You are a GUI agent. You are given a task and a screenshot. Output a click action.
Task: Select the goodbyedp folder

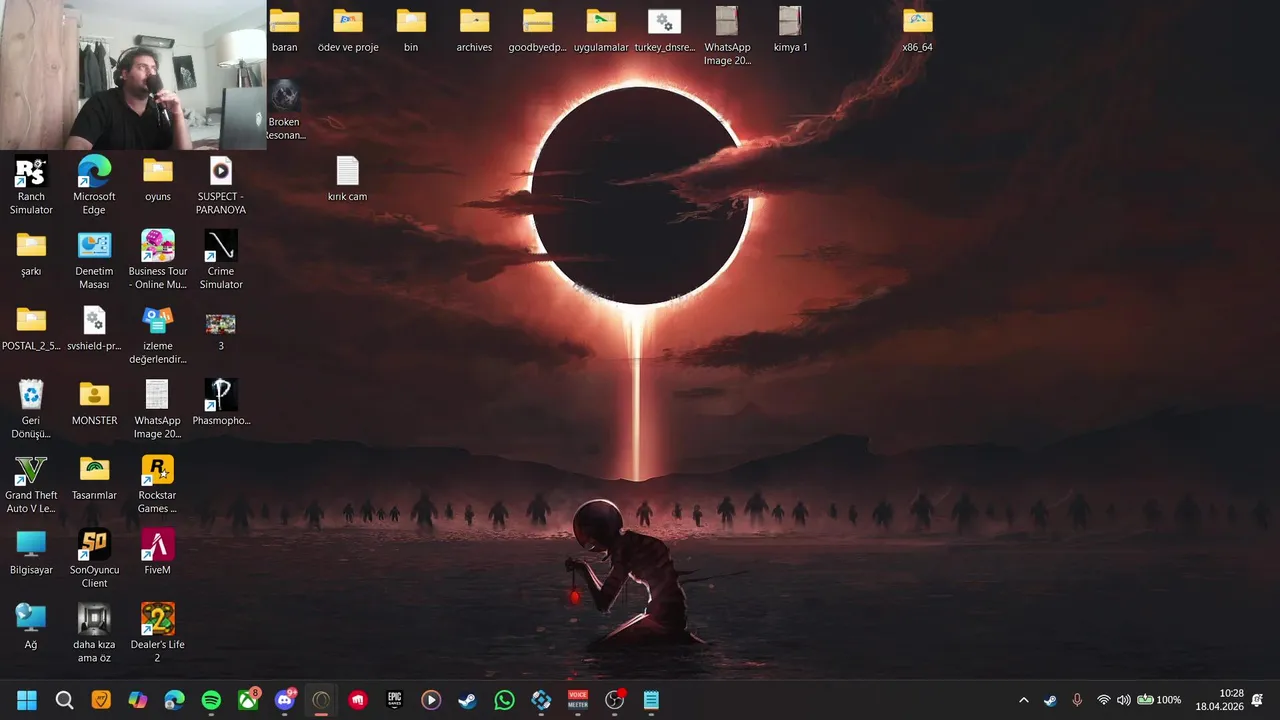pos(537,29)
